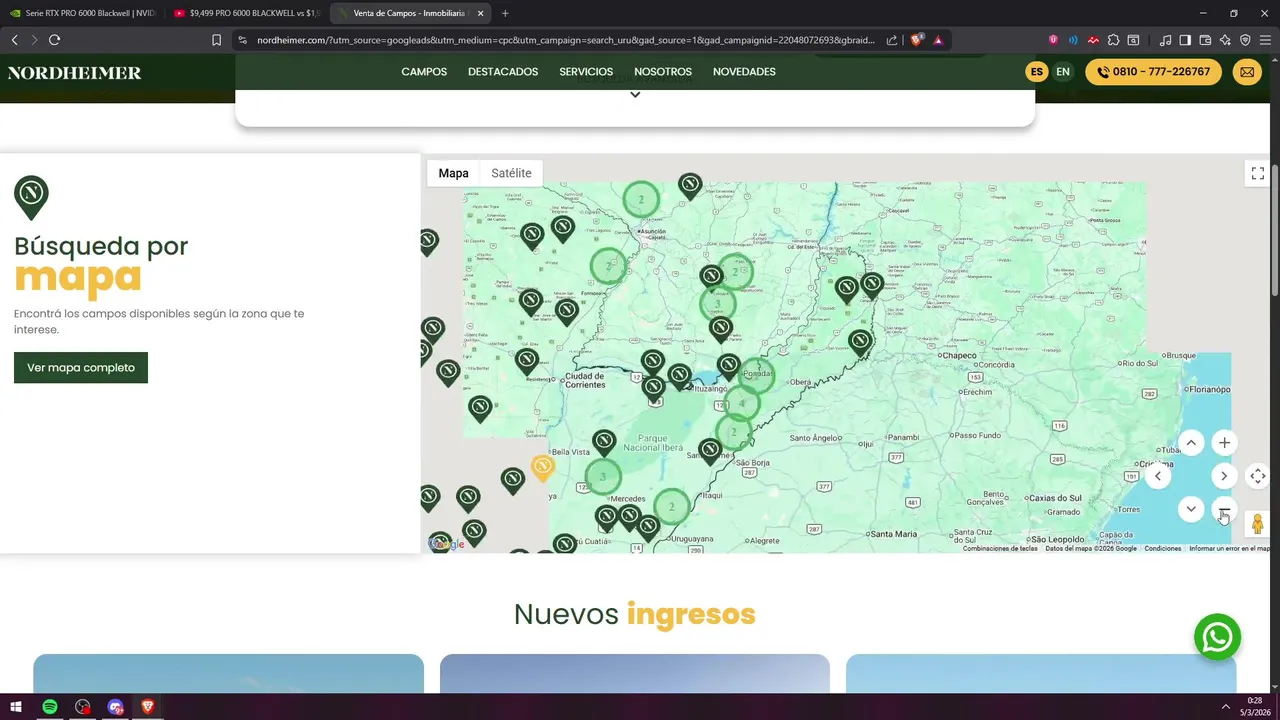Switch map to Satélite view

pos(511,173)
